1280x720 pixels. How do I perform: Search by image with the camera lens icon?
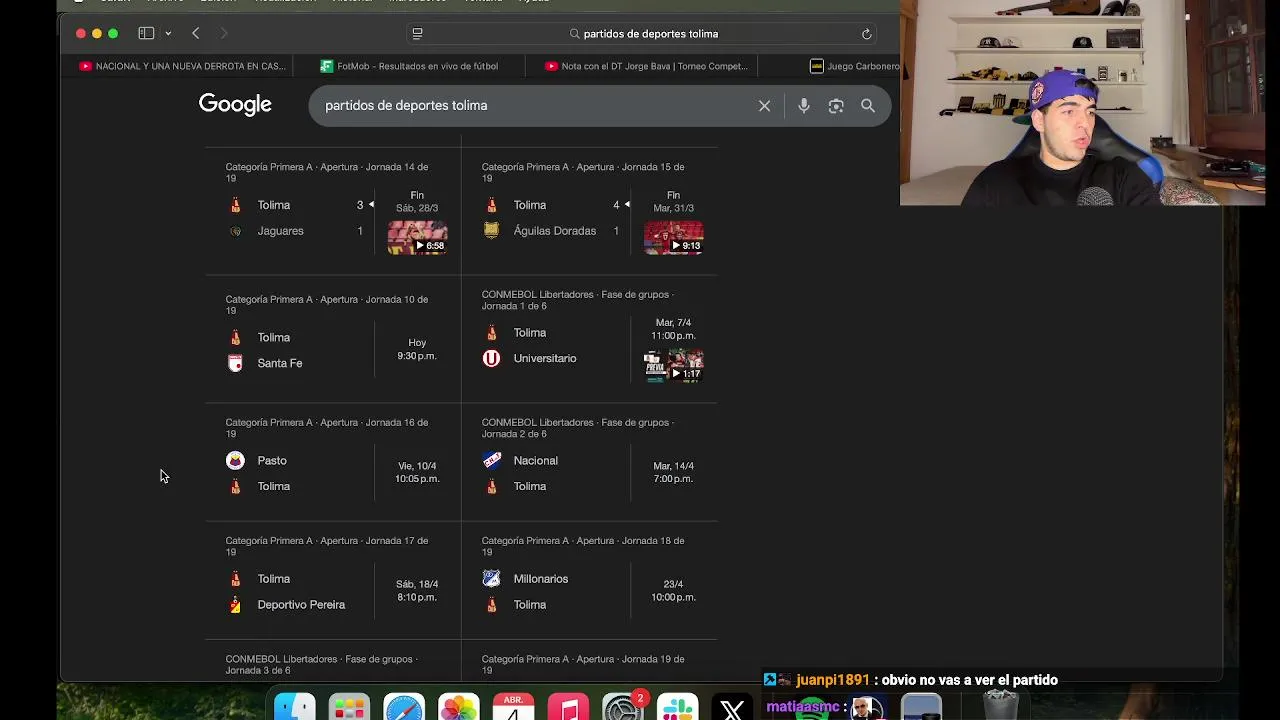point(836,106)
